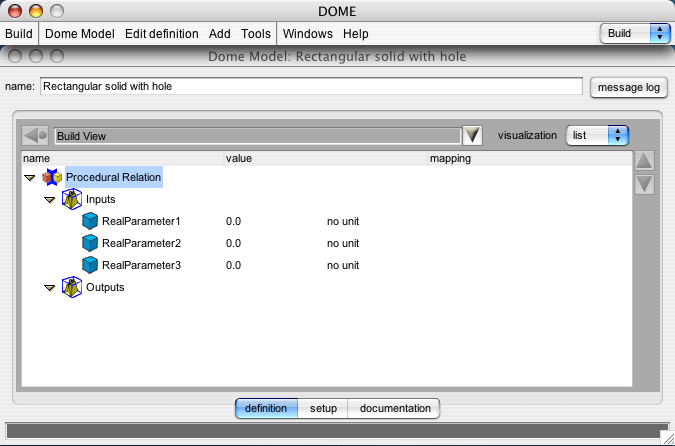675x446 pixels.
Task: Click the window resize grip corner
Action: pos(666,437)
